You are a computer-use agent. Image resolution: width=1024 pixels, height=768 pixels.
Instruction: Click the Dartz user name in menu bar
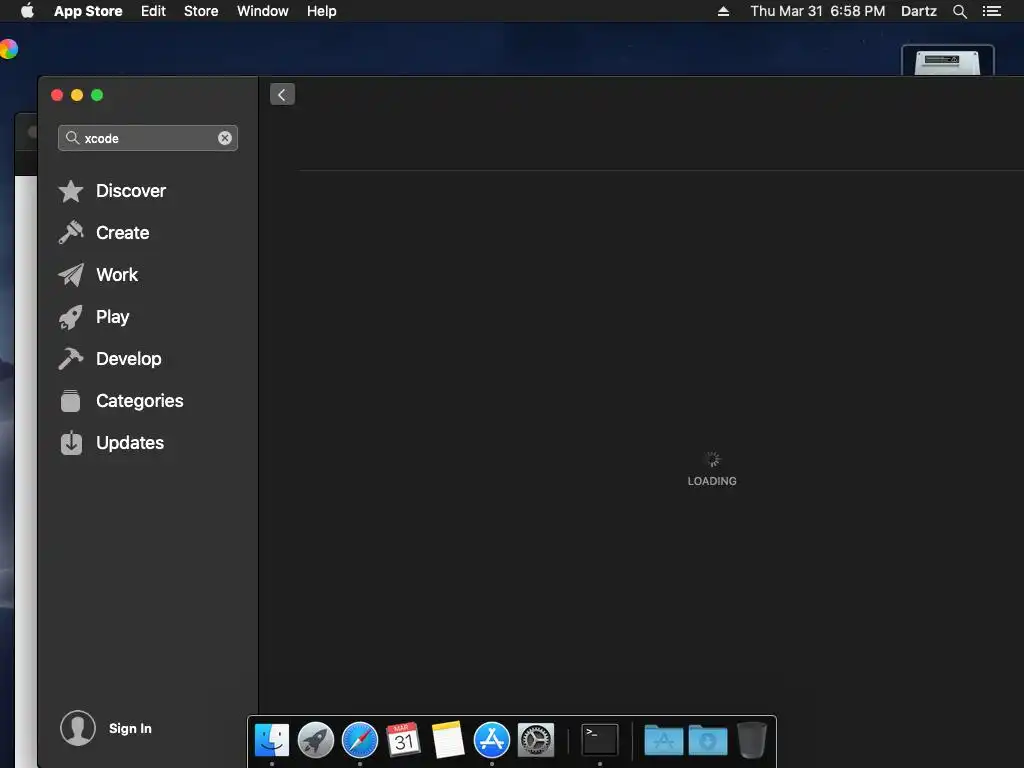tap(919, 11)
